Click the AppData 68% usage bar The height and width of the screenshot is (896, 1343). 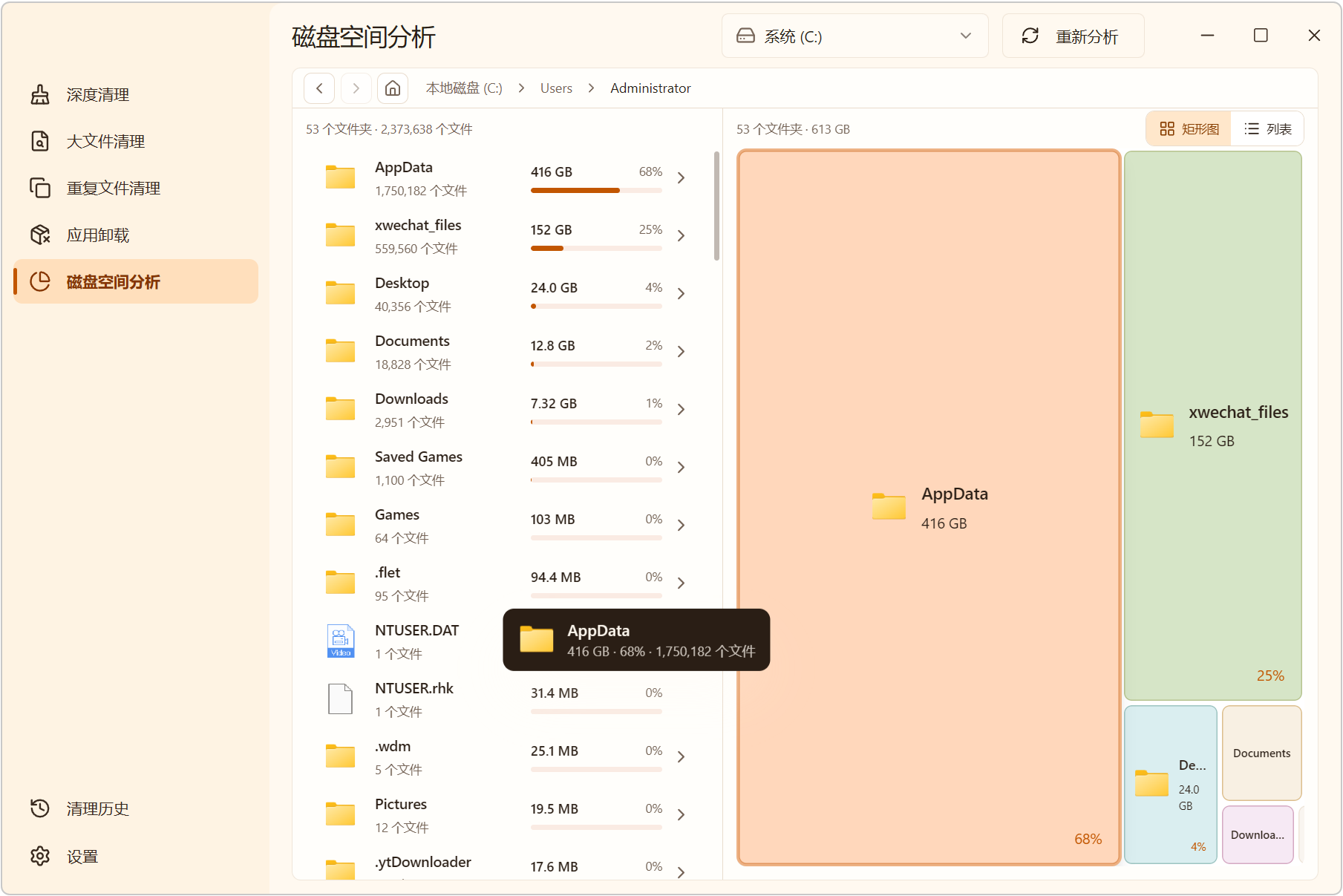click(x=596, y=191)
